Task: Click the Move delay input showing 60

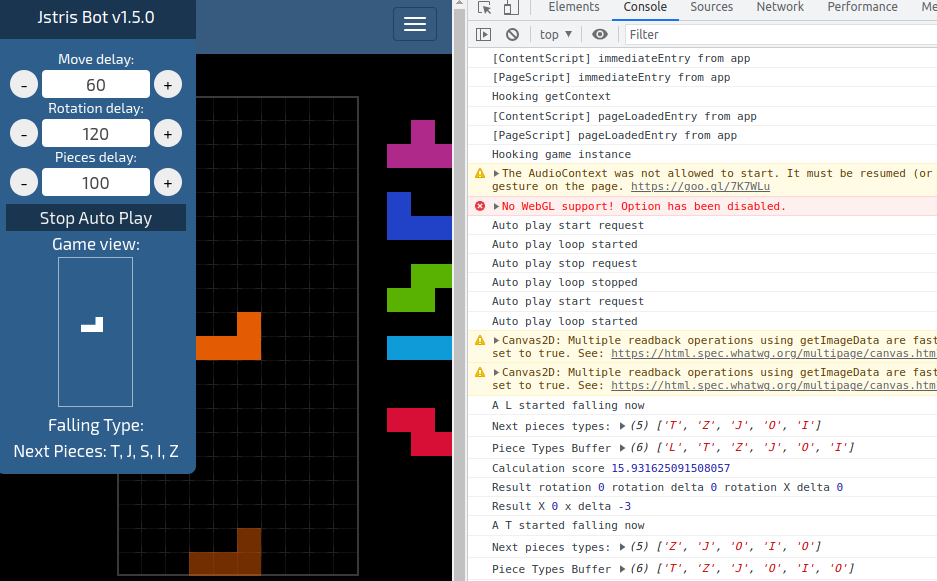Action: (x=96, y=84)
